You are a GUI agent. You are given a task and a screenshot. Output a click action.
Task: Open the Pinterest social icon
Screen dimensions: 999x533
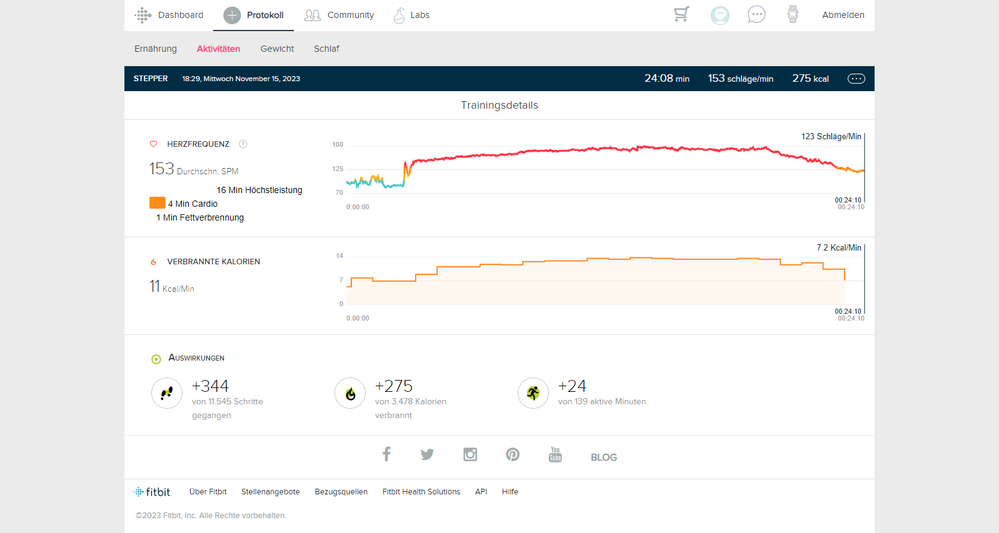[x=513, y=454]
